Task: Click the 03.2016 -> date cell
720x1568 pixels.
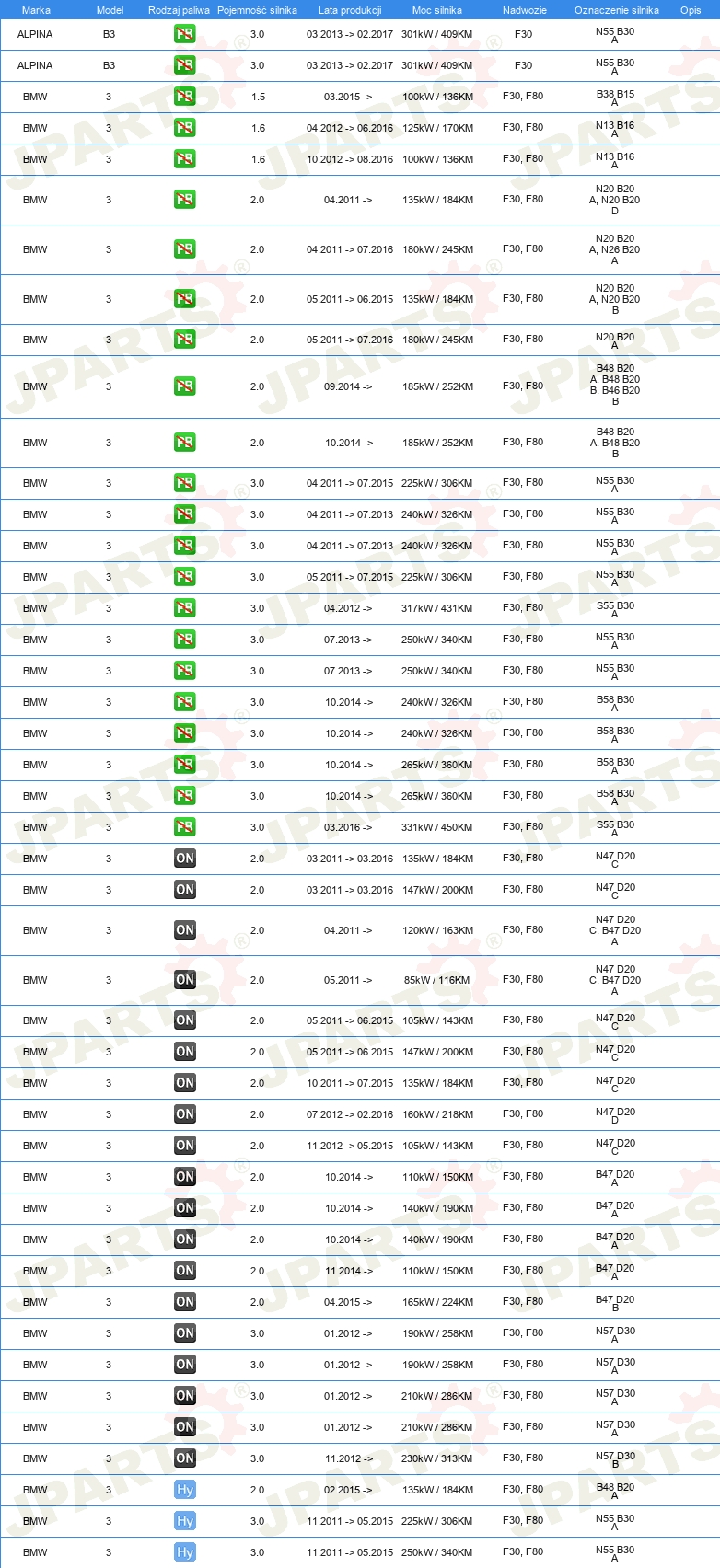Action: (x=348, y=827)
